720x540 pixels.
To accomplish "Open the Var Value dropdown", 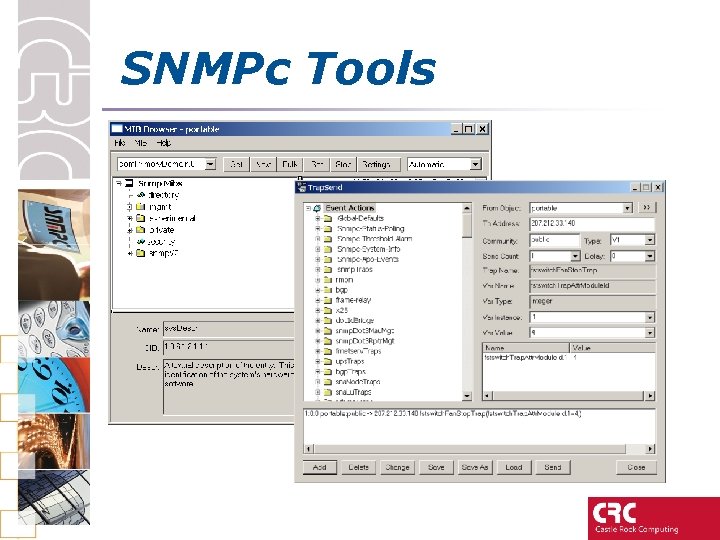I will pos(649,333).
